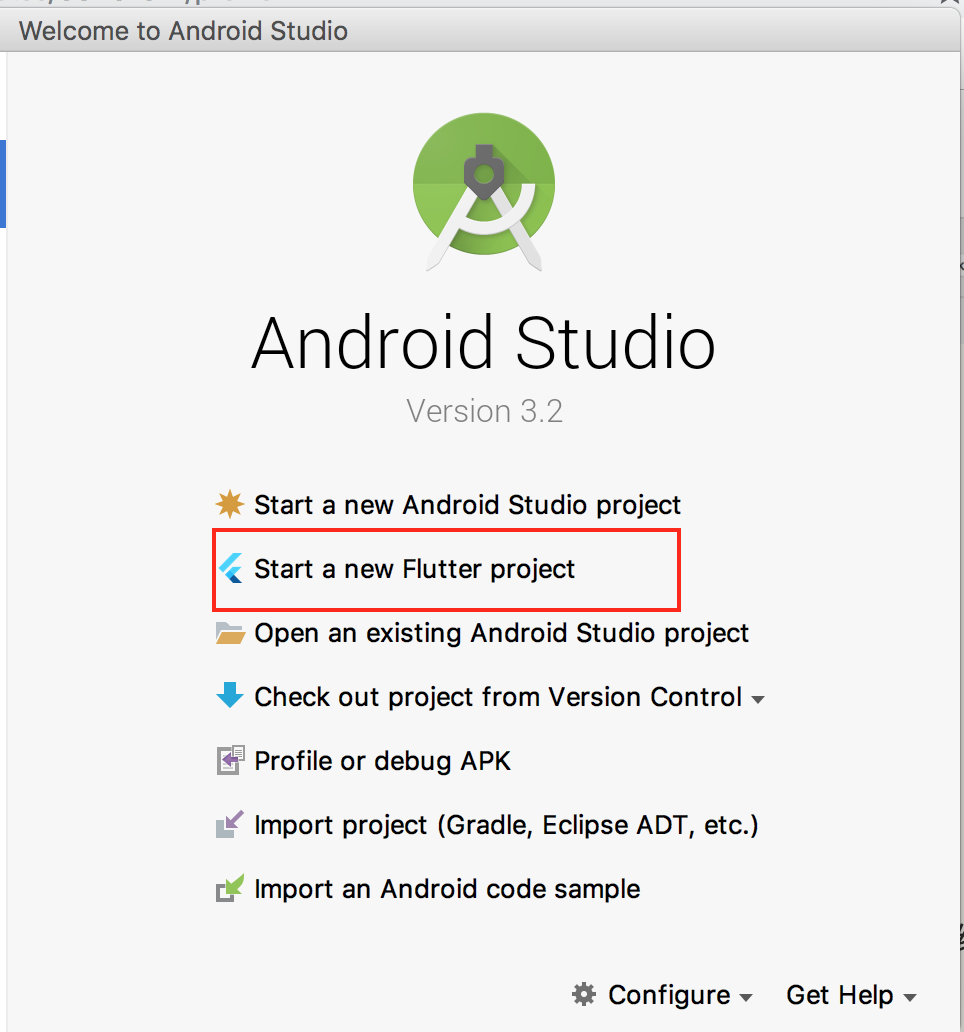Click the folder icon for opening projects
964x1032 pixels.
point(230,633)
